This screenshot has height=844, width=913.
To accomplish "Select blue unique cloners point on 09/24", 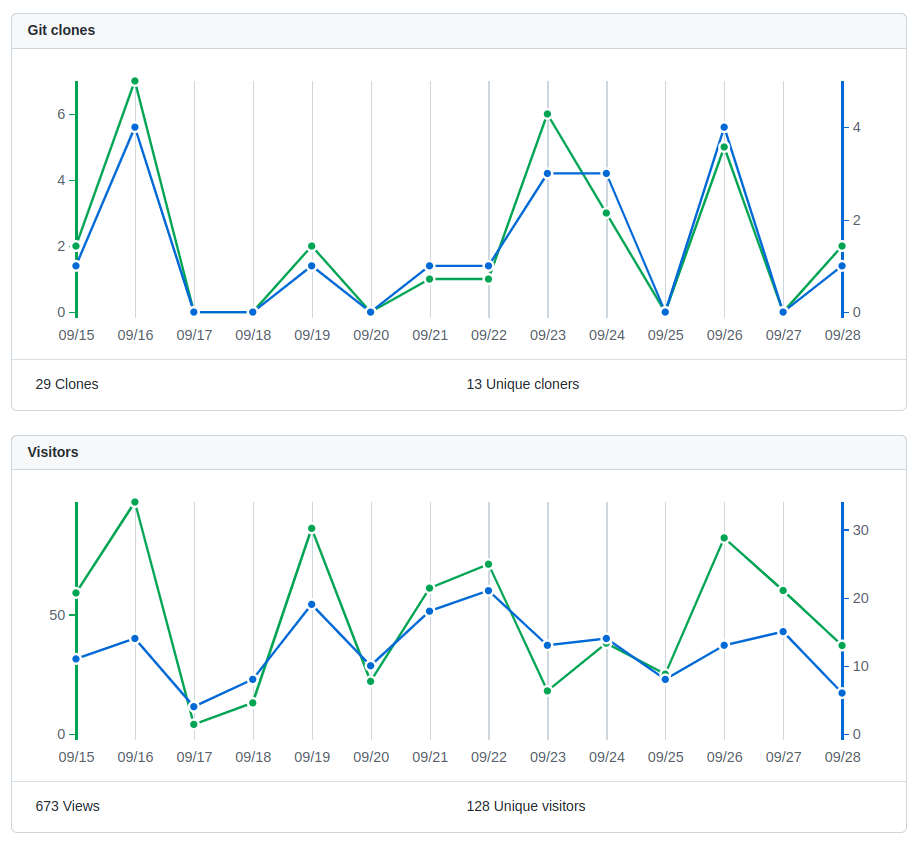I will tap(607, 174).
